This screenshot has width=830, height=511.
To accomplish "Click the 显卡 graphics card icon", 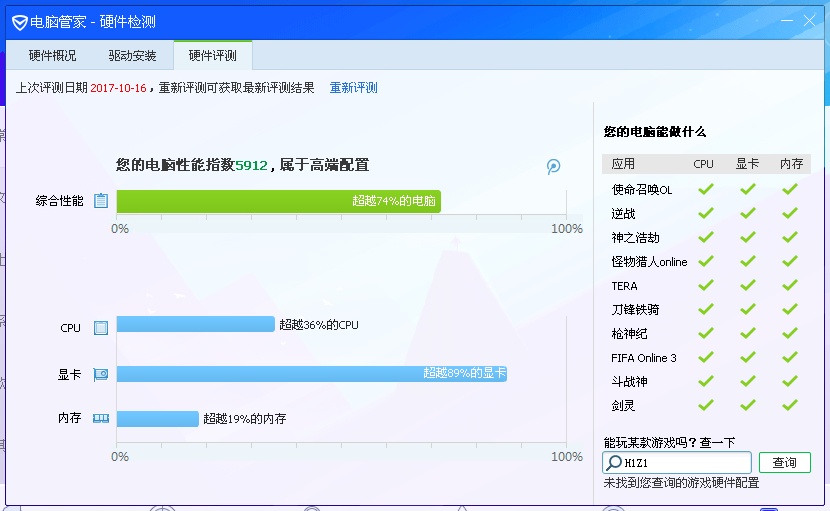I will [101, 374].
